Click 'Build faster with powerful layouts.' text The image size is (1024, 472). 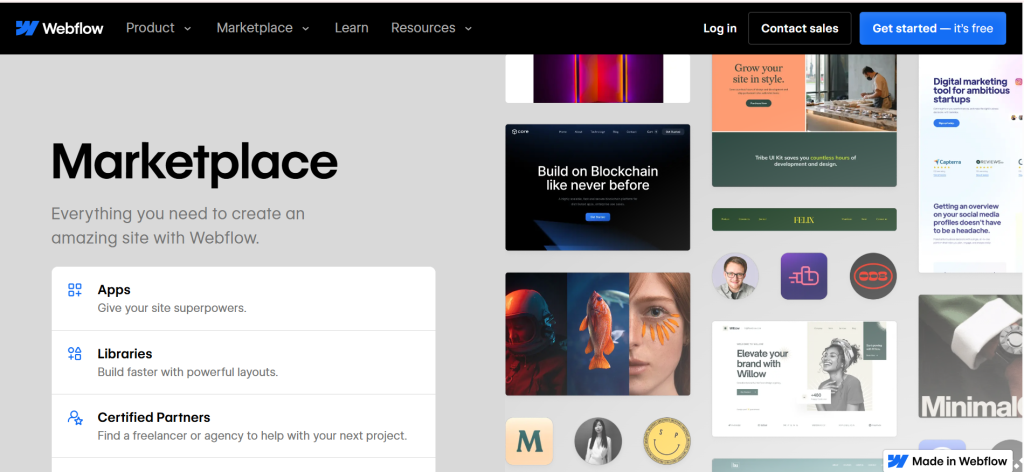[x=187, y=372]
